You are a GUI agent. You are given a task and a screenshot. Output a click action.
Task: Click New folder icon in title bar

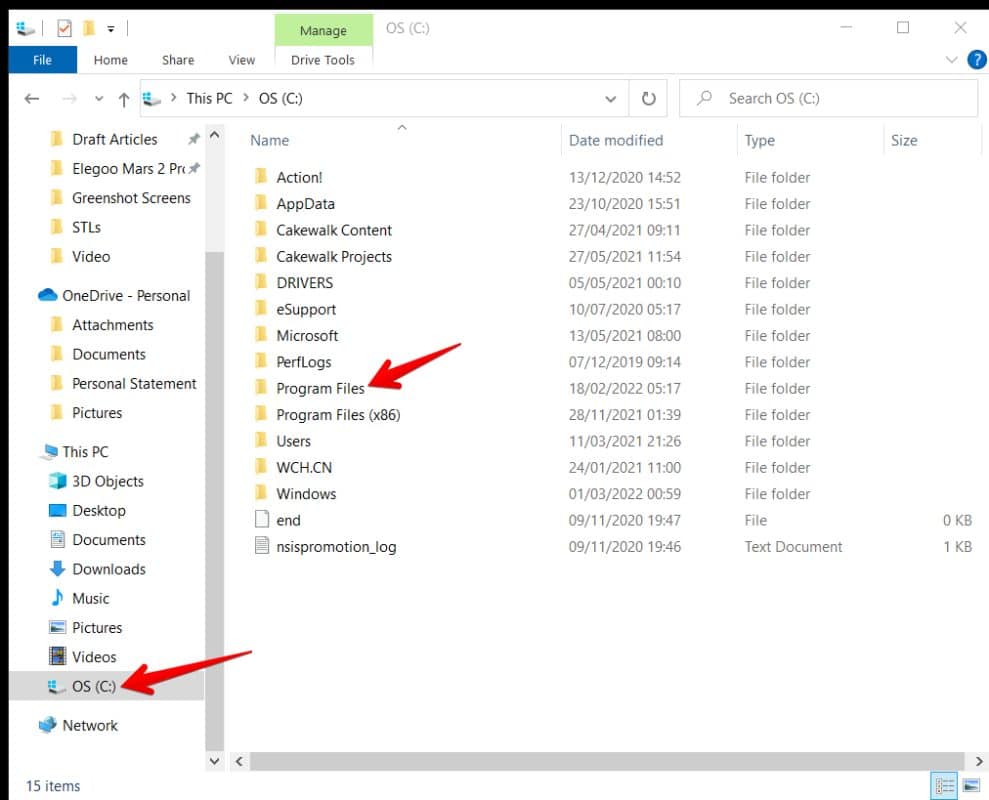coord(89,28)
